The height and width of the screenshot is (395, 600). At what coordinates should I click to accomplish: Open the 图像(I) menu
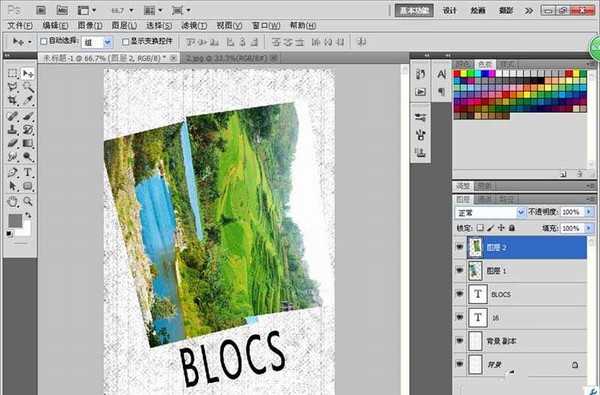coord(90,26)
